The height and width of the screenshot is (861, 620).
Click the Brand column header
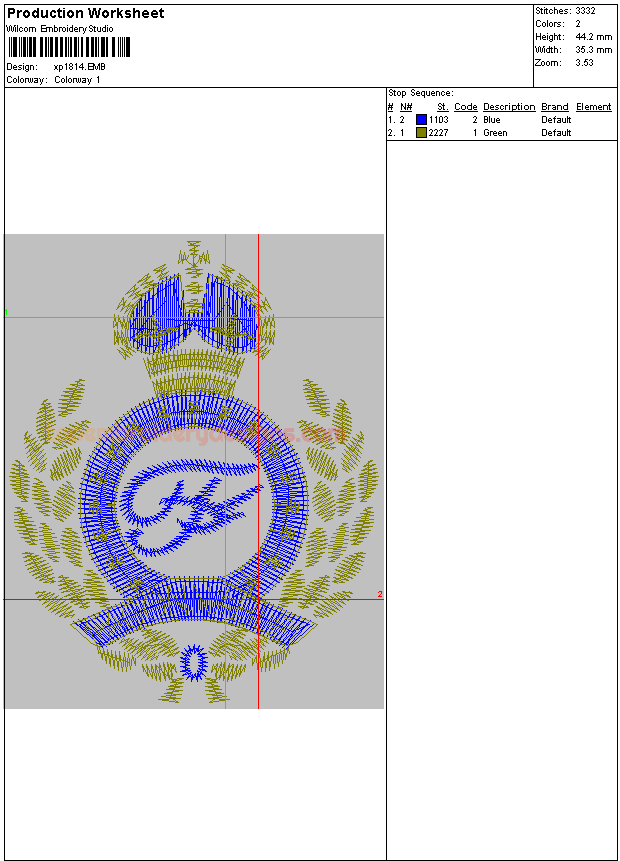(x=555, y=107)
